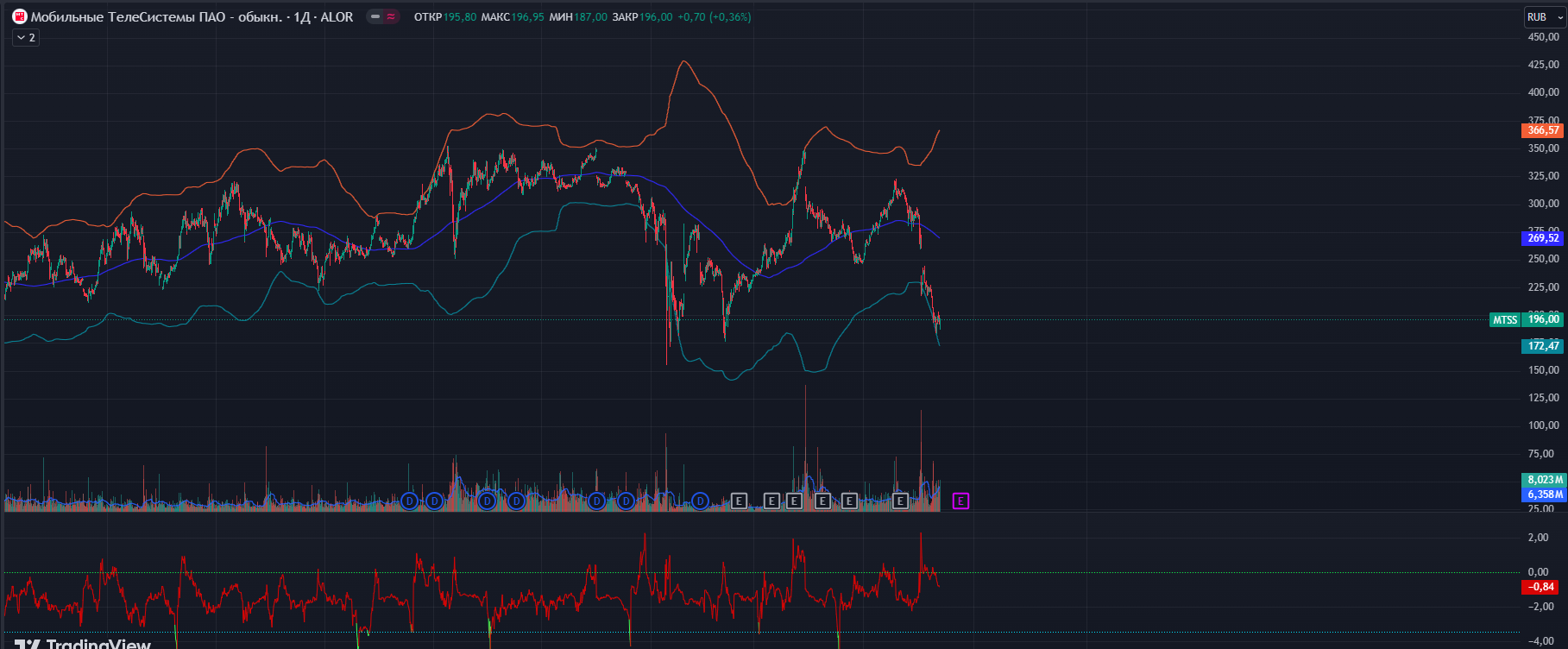Click the 450,00 price axis tick
This screenshot has width=1568, height=649.
(x=1544, y=37)
